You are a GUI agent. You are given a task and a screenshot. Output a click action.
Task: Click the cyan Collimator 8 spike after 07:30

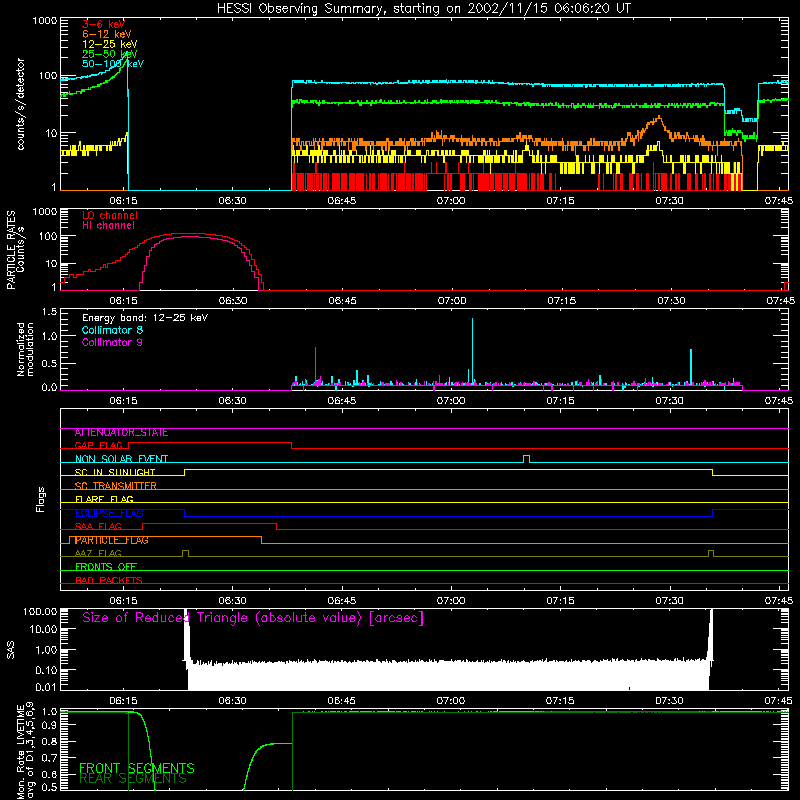click(x=691, y=365)
